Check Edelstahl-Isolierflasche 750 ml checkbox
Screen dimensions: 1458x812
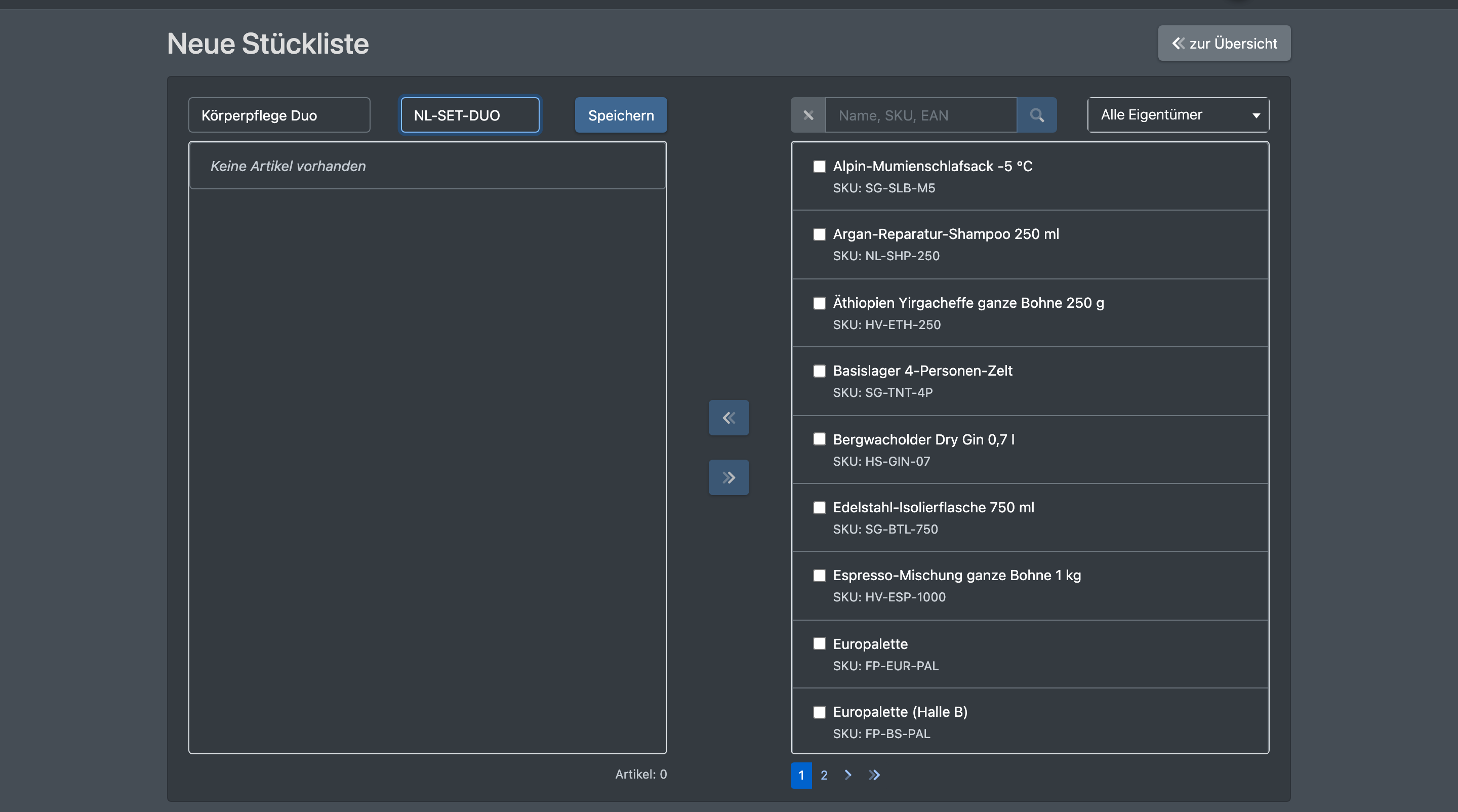(x=819, y=507)
